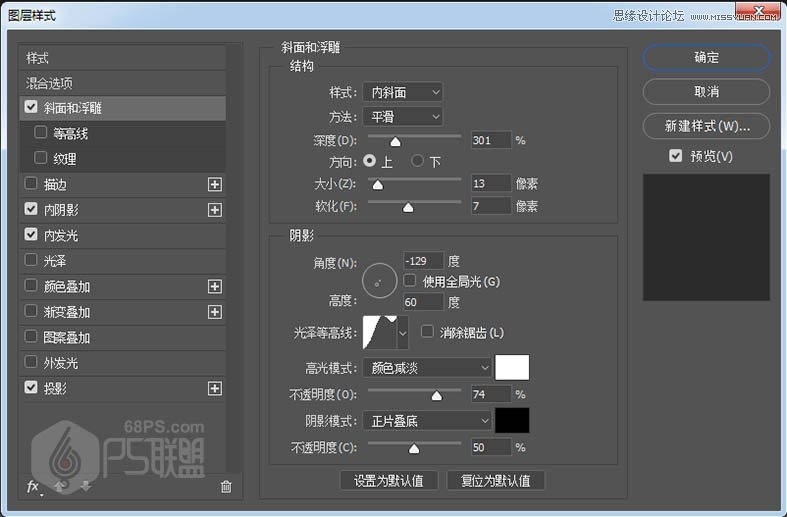Select 样式 in the left list
The height and width of the screenshot is (517, 787).
[x=122, y=58]
